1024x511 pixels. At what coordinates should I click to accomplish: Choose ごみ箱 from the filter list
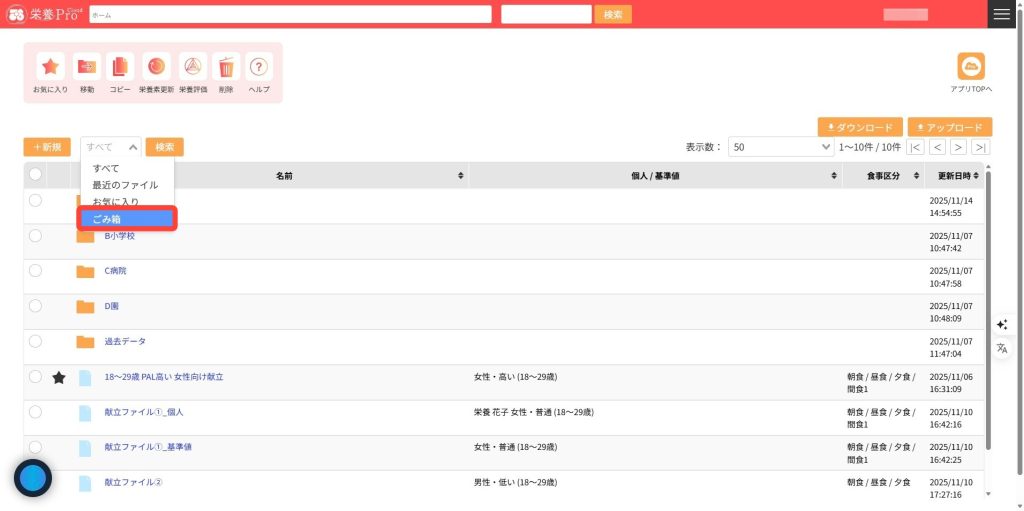[127, 218]
